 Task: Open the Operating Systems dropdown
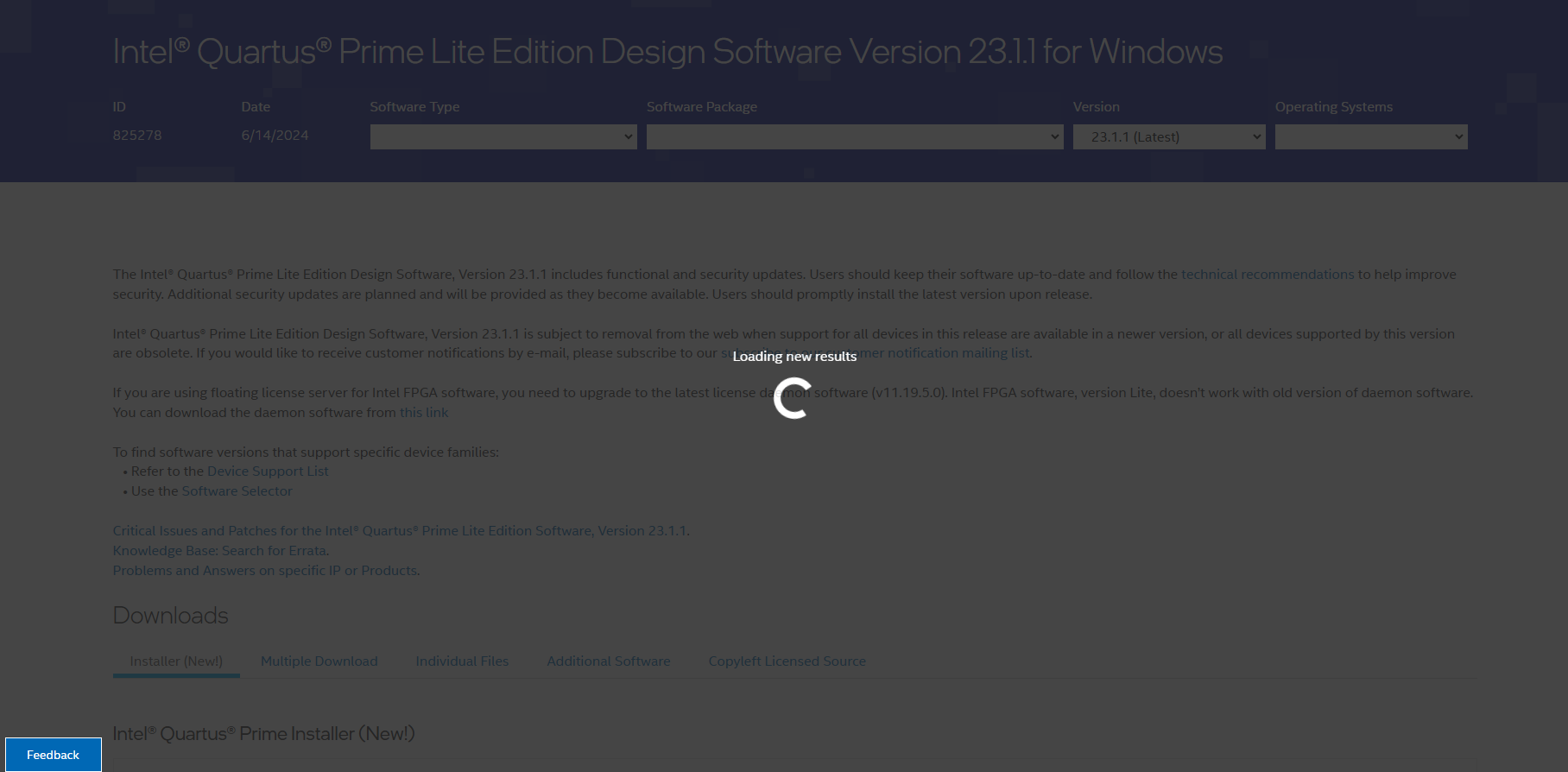coord(1371,136)
